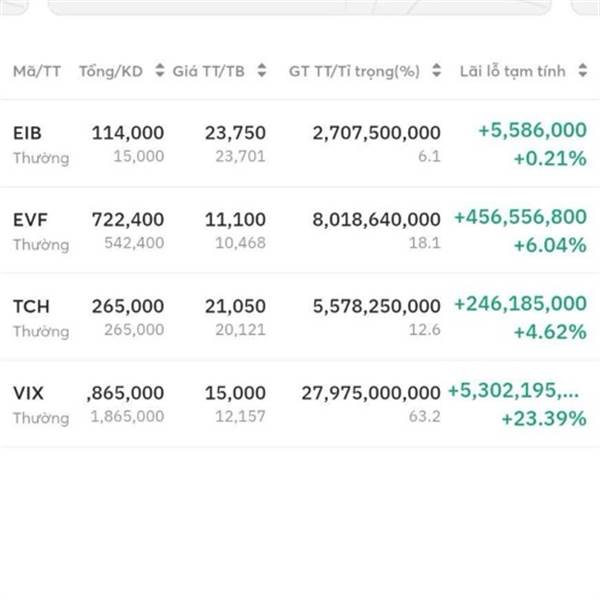This screenshot has width=600, height=600.
Task: Tap the GT TT/Tỉ trọng(%) header label
Action: point(354,71)
